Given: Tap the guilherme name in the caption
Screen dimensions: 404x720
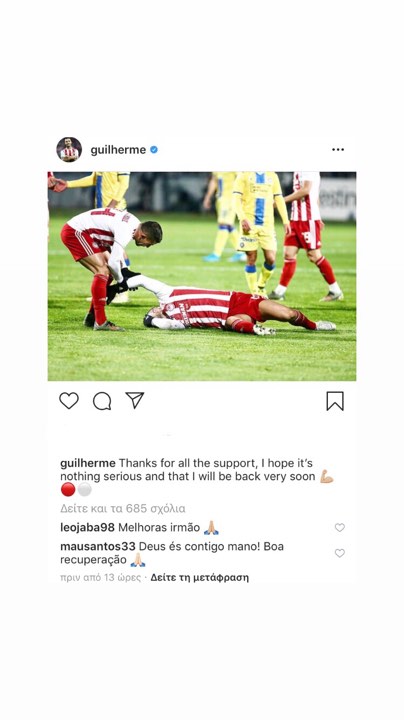Looking at the screenshot, I should (88, 463).
